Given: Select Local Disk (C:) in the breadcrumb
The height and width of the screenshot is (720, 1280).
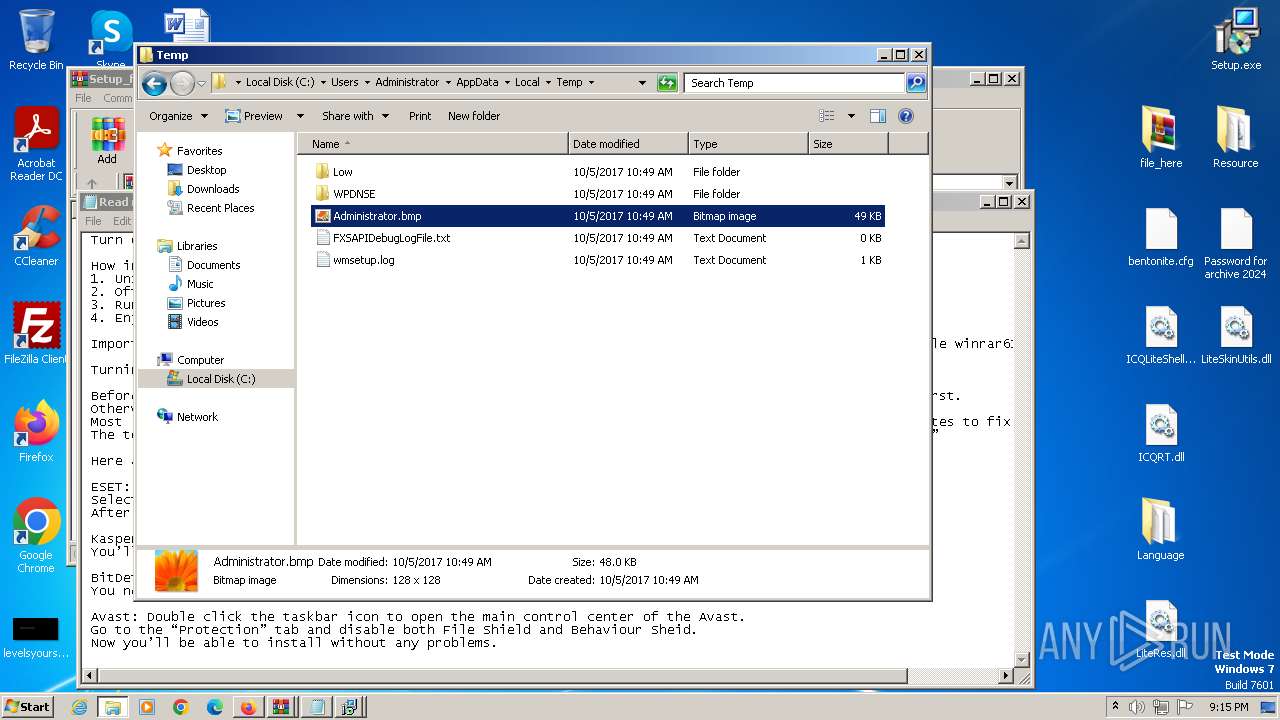Looking at the screenshot, I should click(x=280, y=83).
